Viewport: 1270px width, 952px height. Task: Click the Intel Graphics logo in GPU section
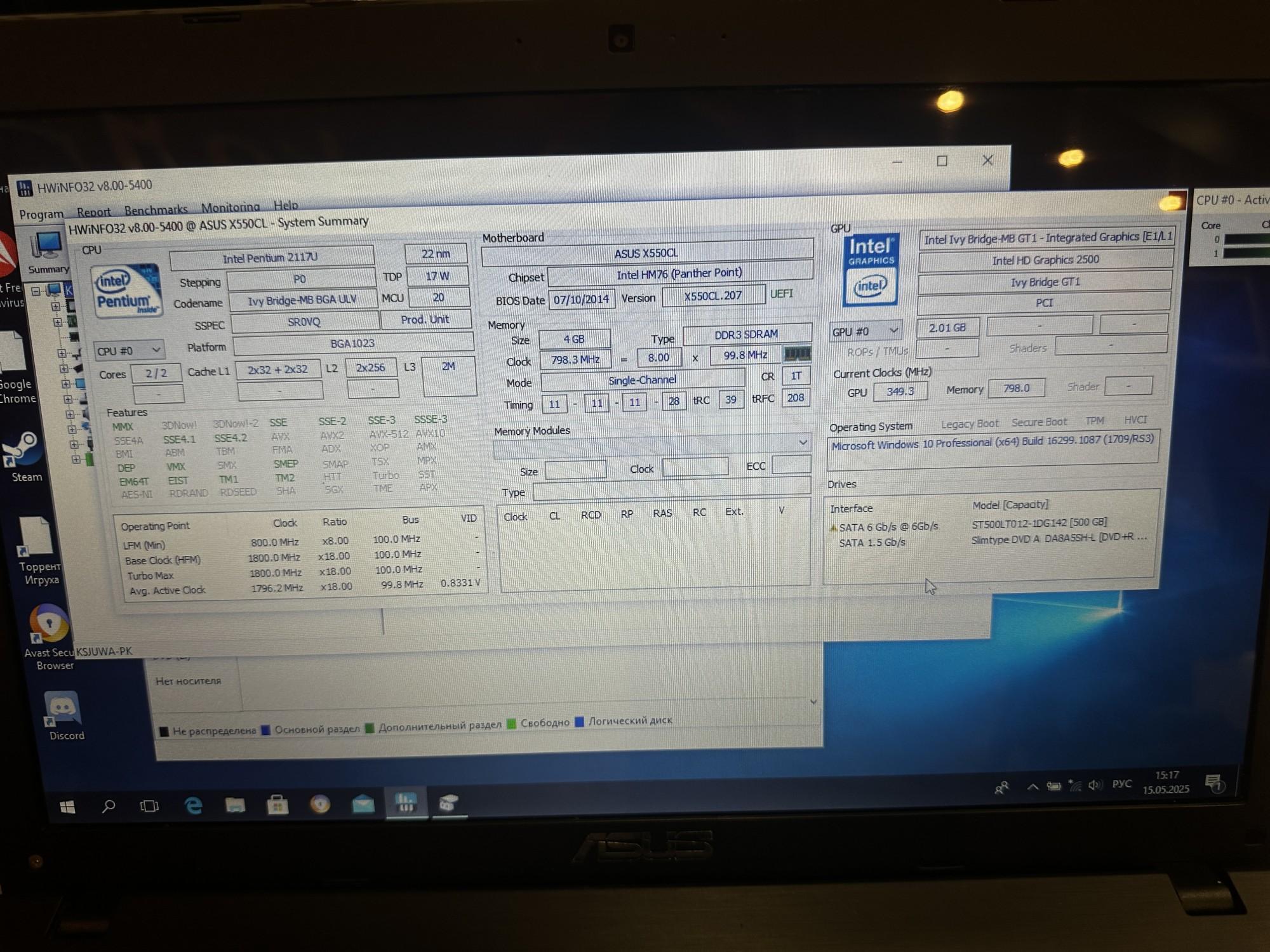click(x=871, y=270)
